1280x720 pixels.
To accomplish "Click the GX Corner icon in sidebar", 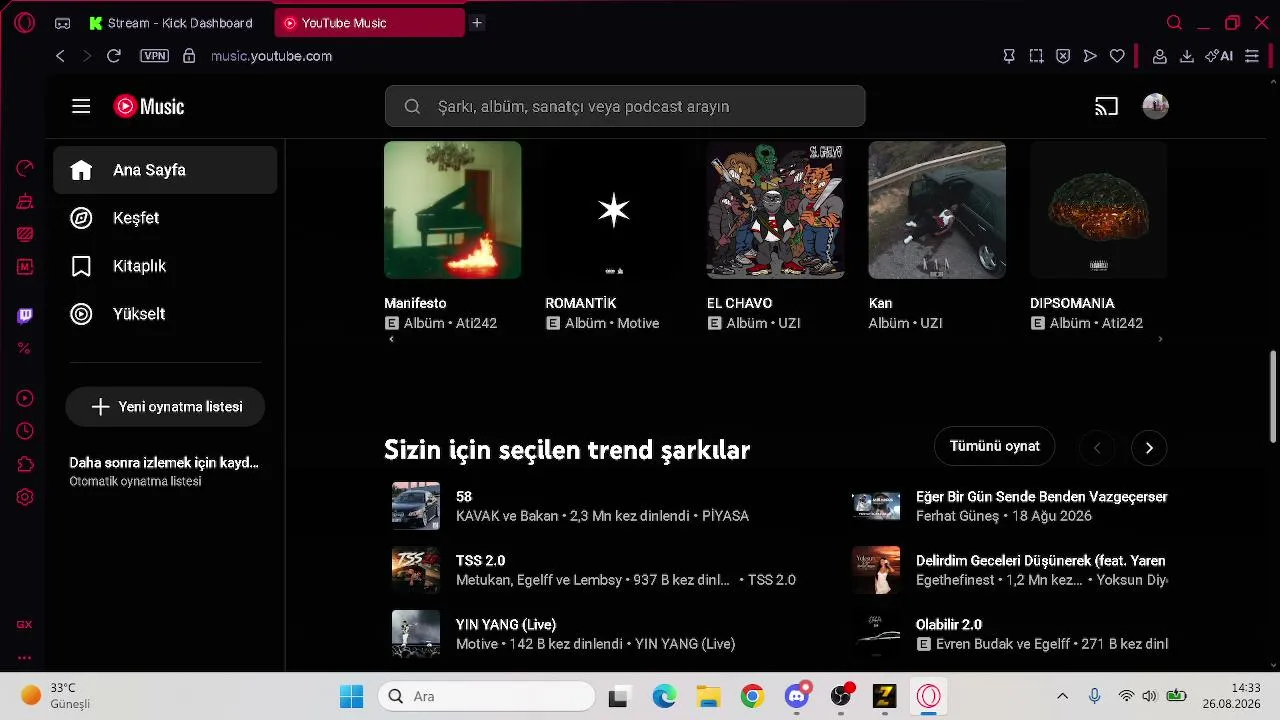I will 24,624.
